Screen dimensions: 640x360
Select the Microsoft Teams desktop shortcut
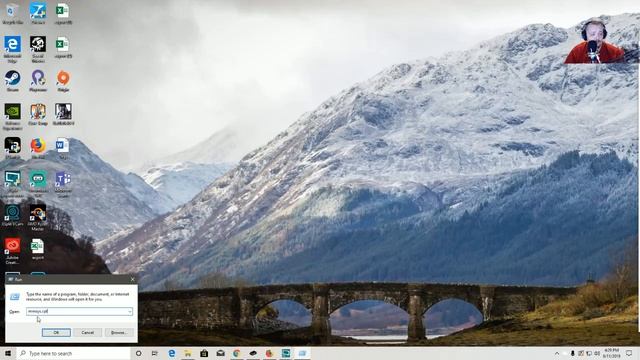(63, 184)
